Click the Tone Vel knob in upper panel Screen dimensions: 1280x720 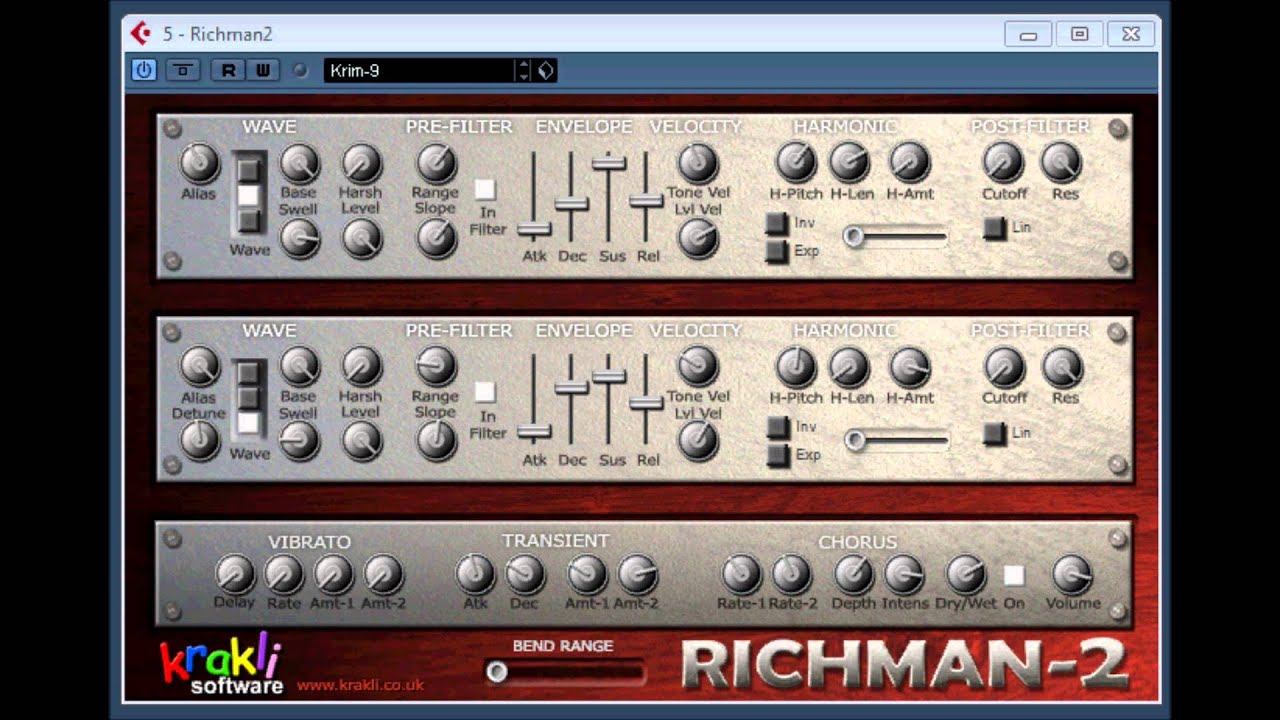(698, 162)
